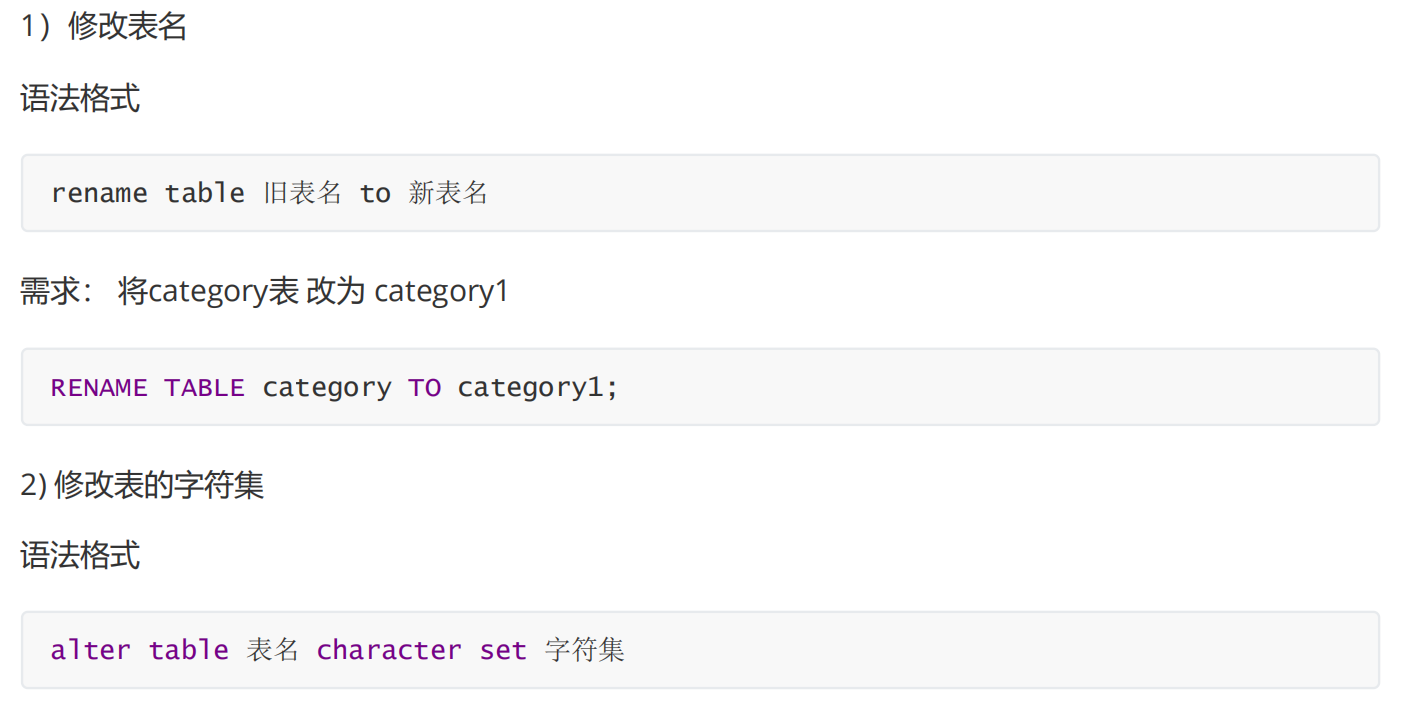Select the "新表名" placeholder in the code block

point(448,193)
